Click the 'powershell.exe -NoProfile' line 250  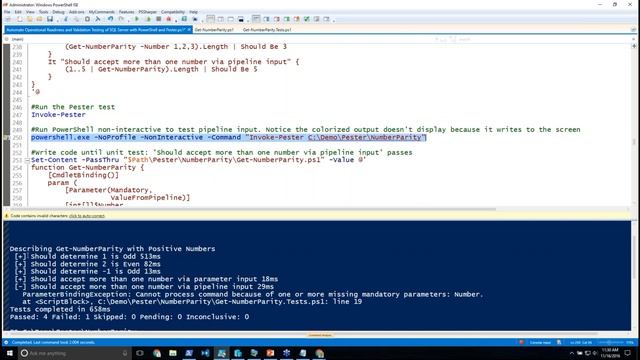229,138
